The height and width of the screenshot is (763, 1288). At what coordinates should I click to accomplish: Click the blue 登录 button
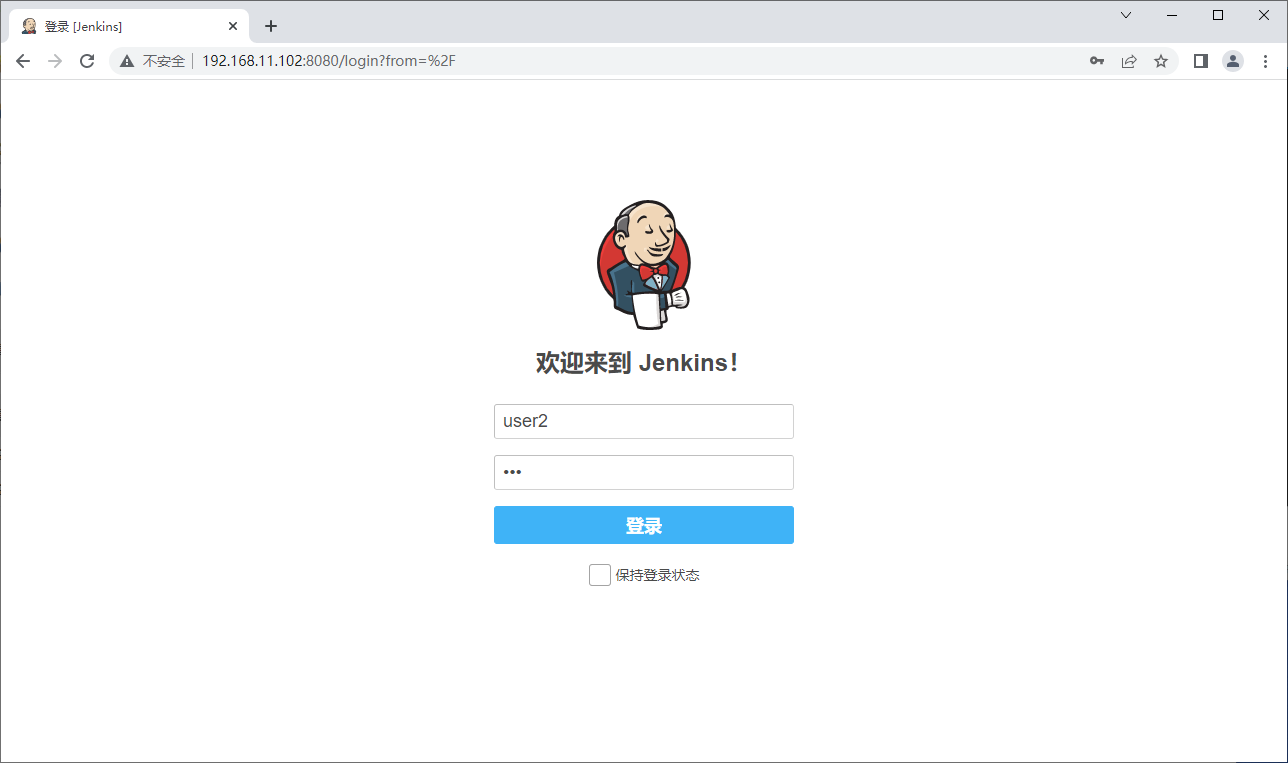pyautogui.click(x=644, y=525)
